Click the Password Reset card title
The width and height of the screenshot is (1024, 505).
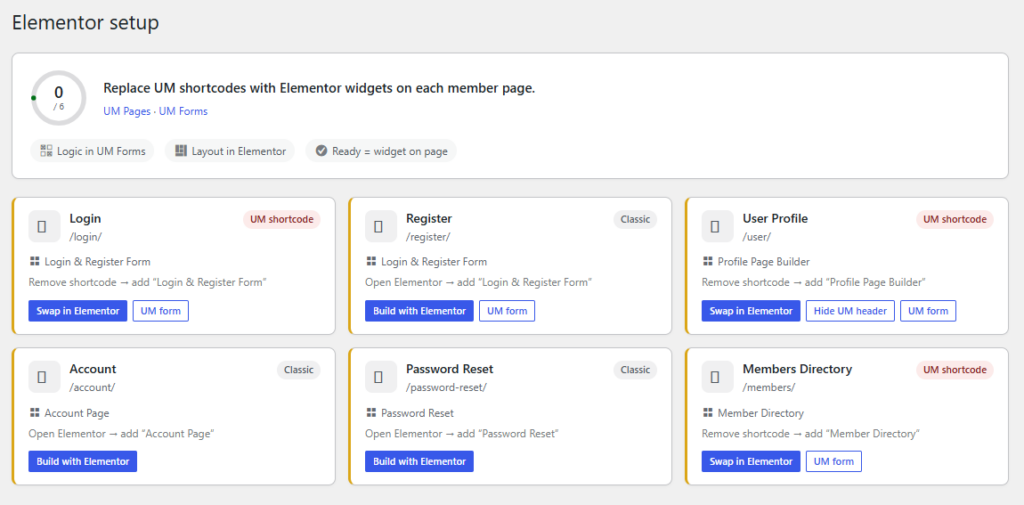[x=449, y=369]
